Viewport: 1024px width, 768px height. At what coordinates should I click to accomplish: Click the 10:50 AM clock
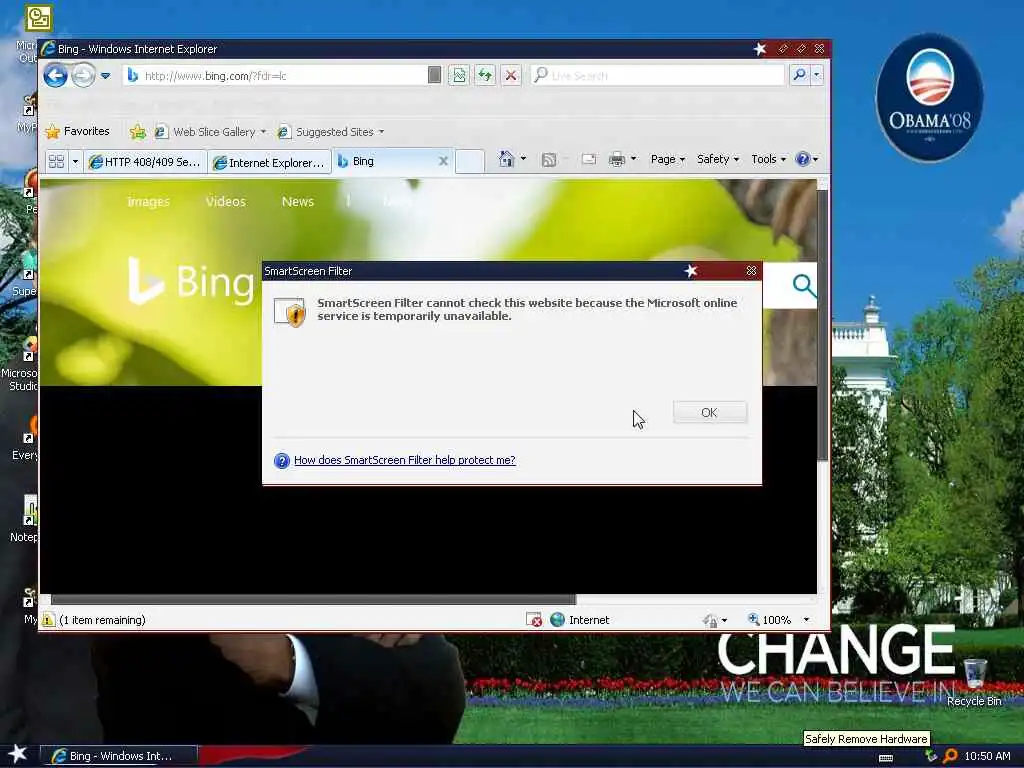click(987, 756)
